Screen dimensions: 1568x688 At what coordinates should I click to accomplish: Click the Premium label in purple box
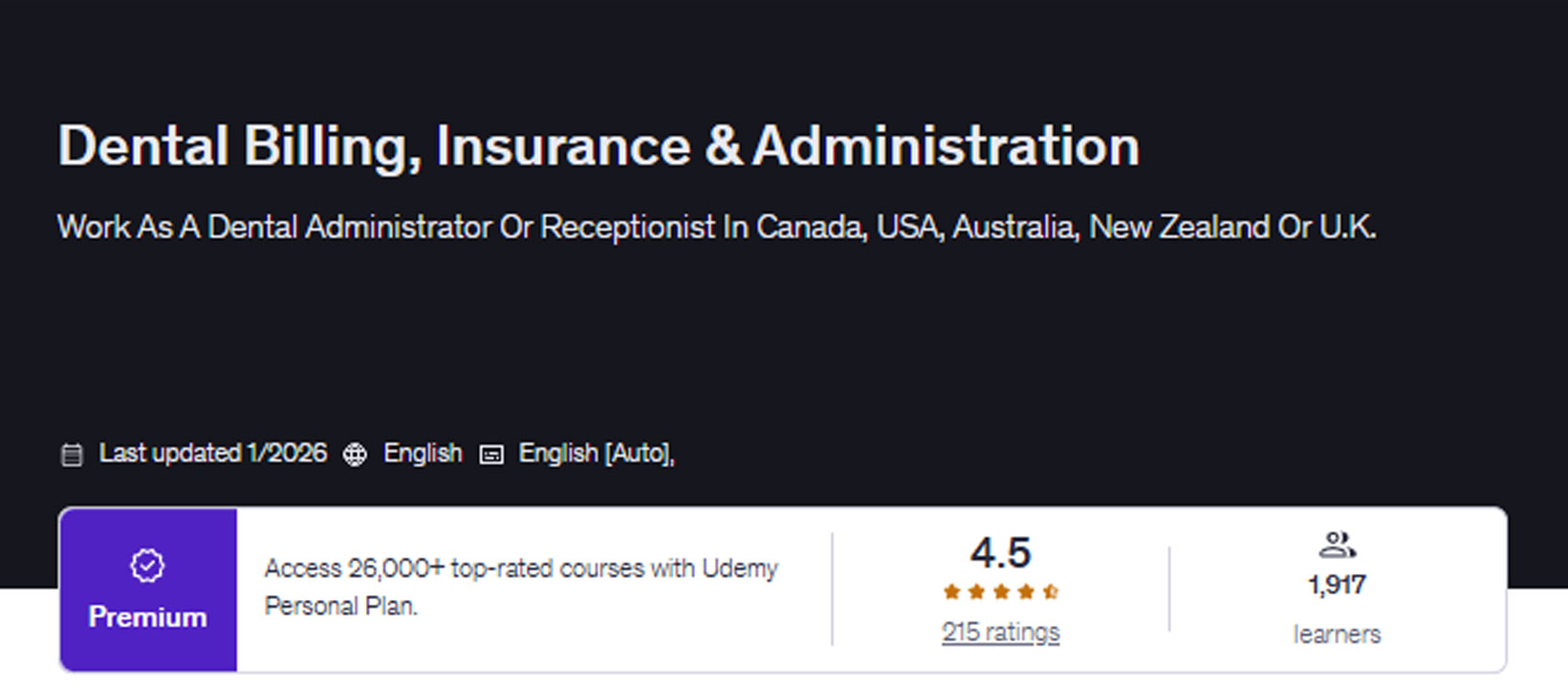pyautogui.click(x=147, y=617)
